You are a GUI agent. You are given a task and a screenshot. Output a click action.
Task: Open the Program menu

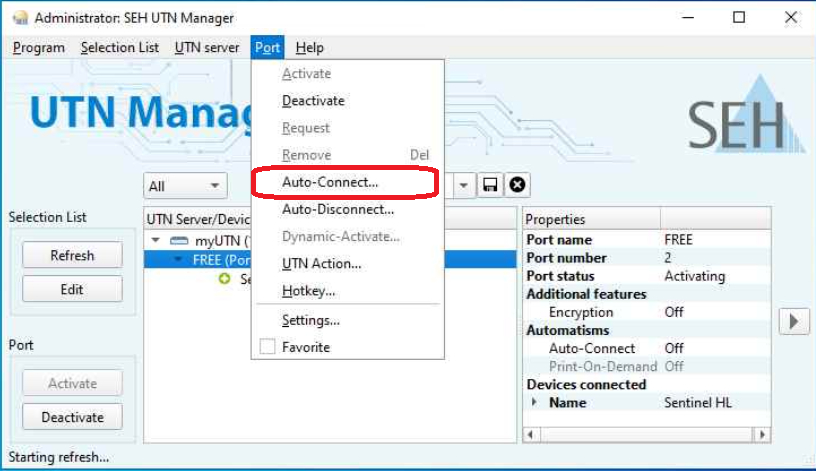39,47
